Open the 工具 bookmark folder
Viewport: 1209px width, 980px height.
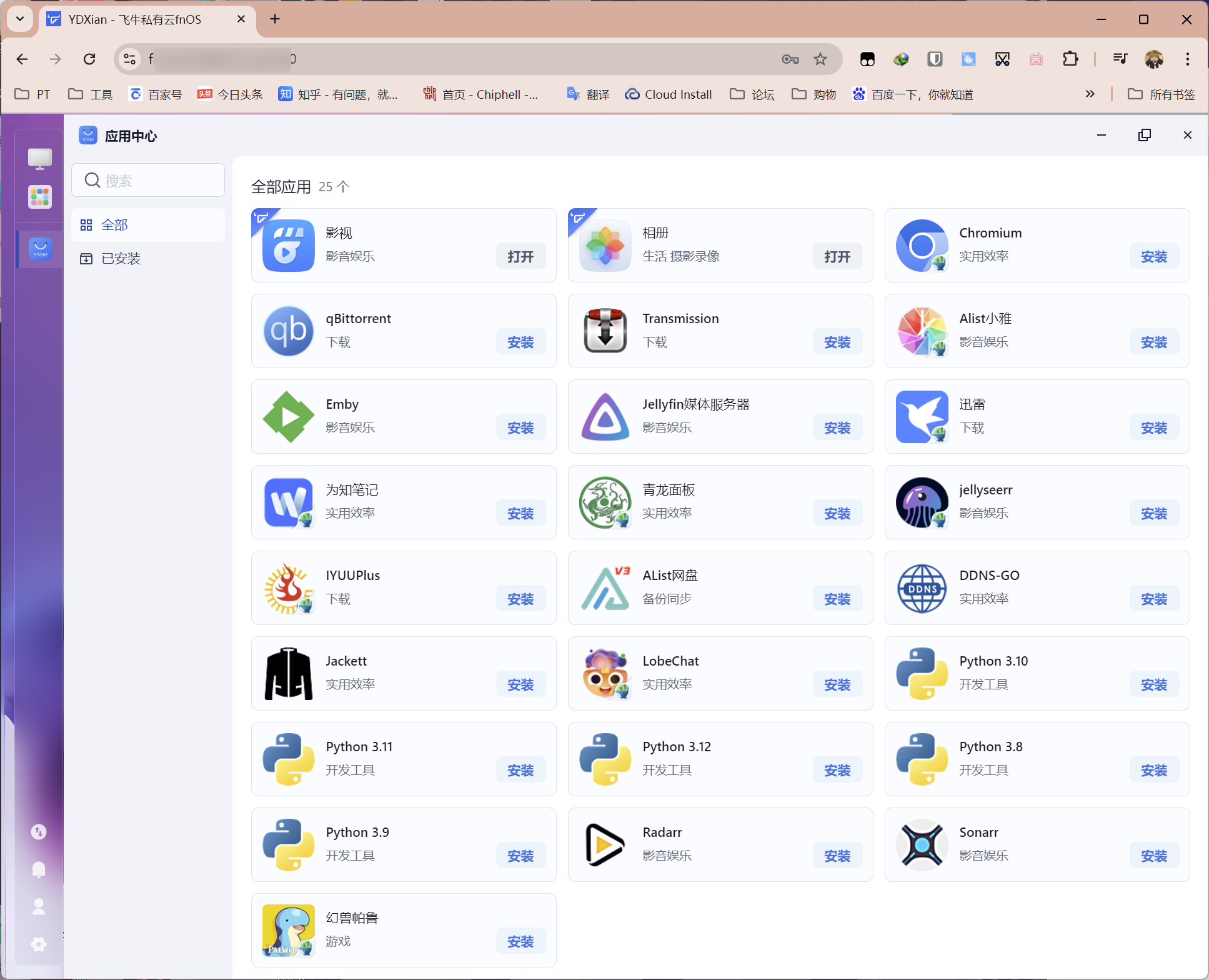point(91,94)
